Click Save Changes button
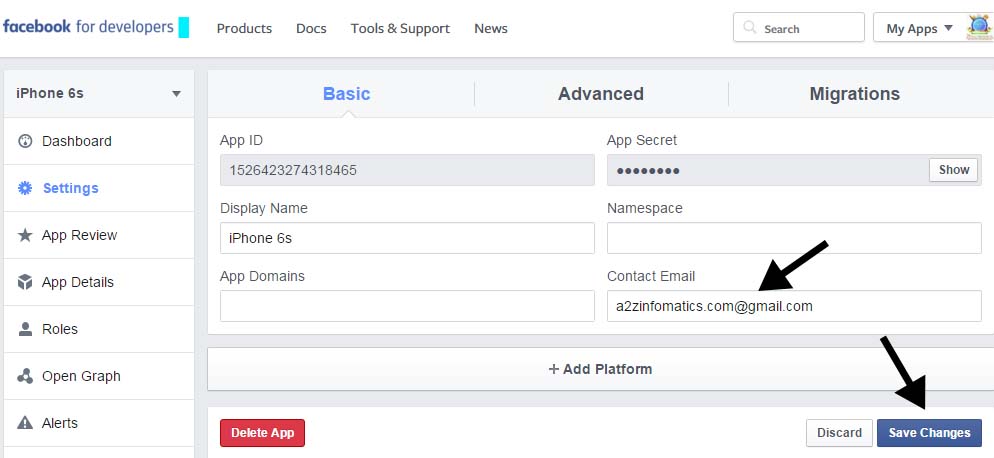 click(929, 433)
